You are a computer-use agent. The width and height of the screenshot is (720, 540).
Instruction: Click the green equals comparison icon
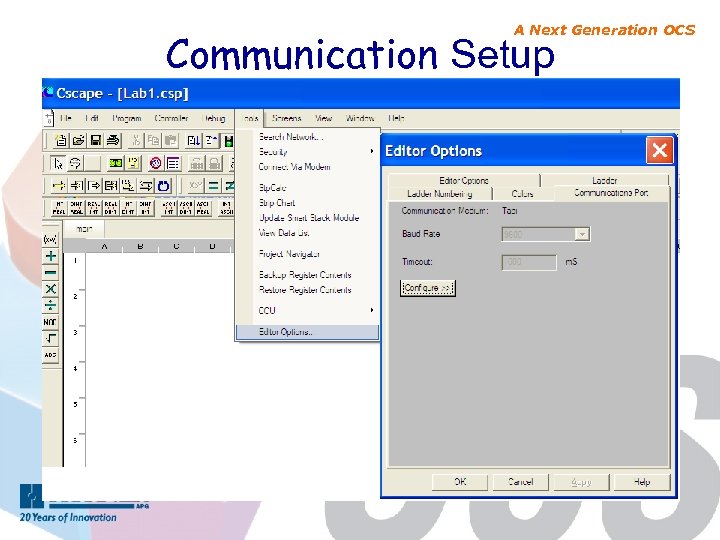pos(213,186)
